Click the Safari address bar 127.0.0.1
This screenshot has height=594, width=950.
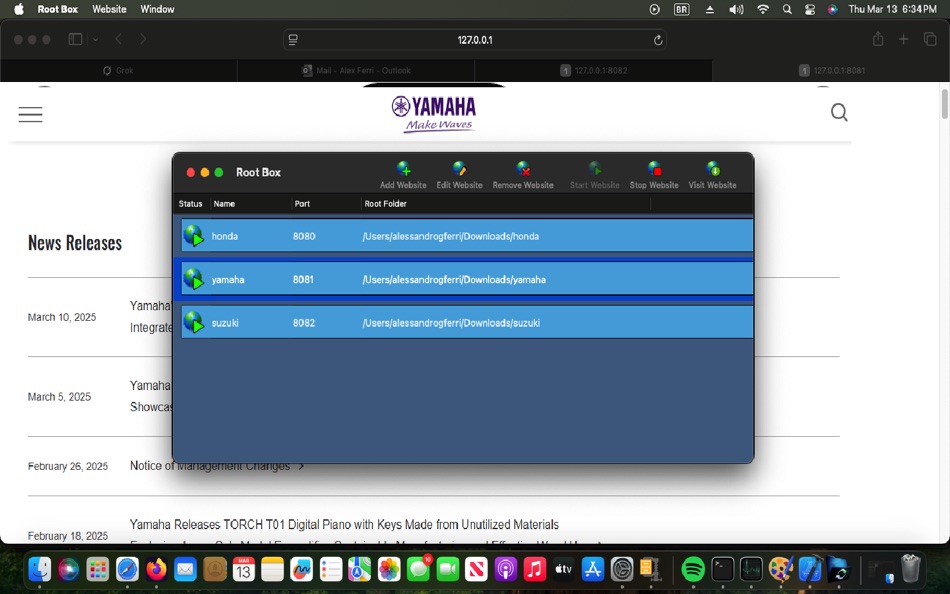click(475, 40)
